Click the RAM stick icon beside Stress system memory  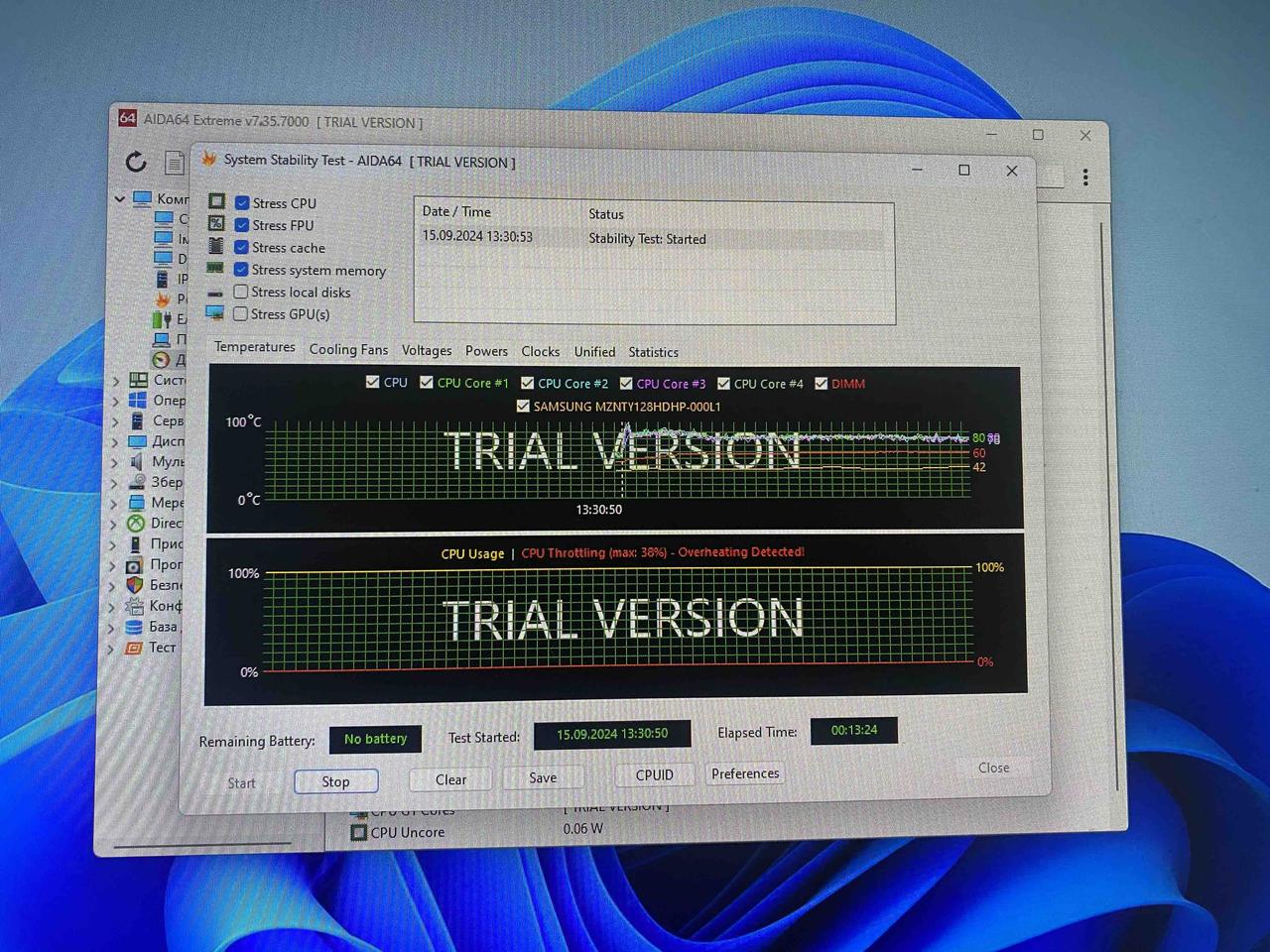[x=214, y=268]
